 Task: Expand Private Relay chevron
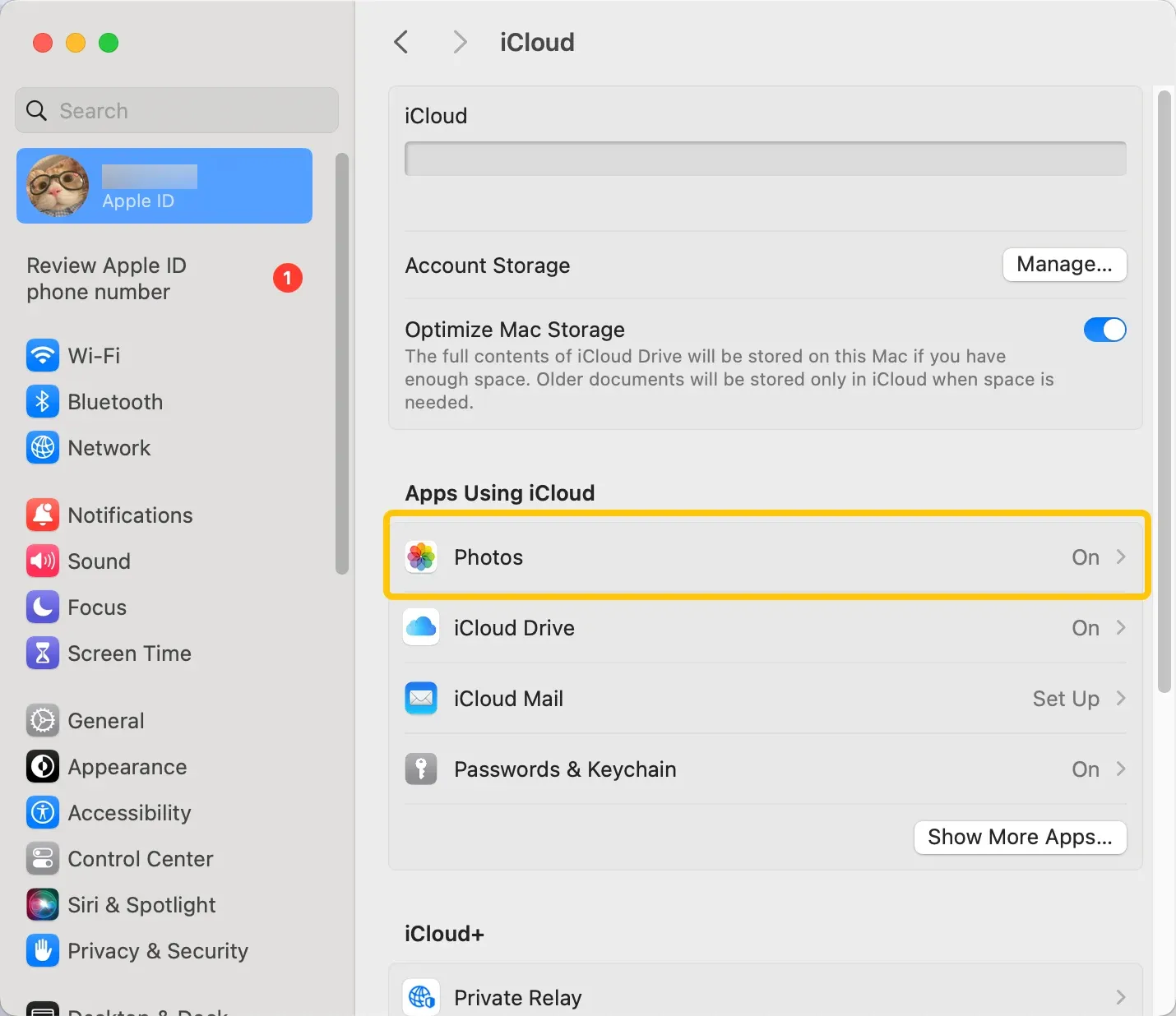coord(1121,997)
